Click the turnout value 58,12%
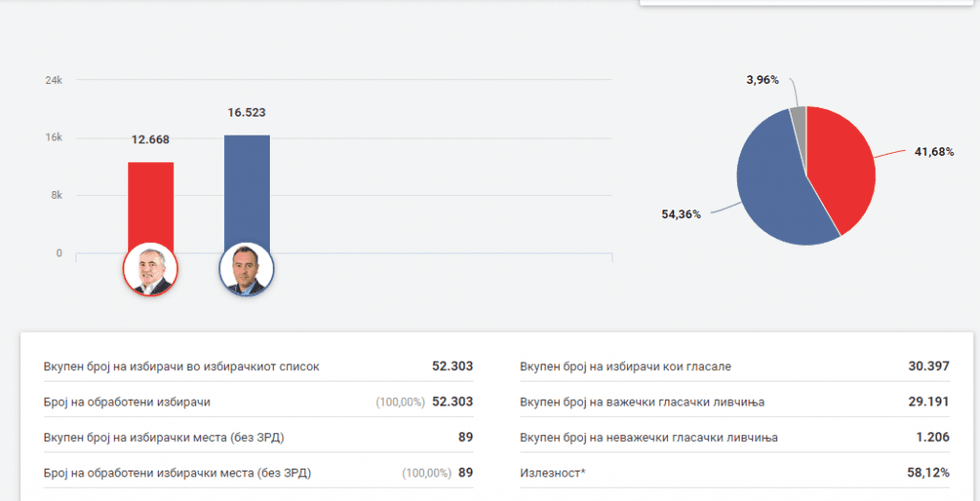The image size is (980, 501). [x=926, y=472]
